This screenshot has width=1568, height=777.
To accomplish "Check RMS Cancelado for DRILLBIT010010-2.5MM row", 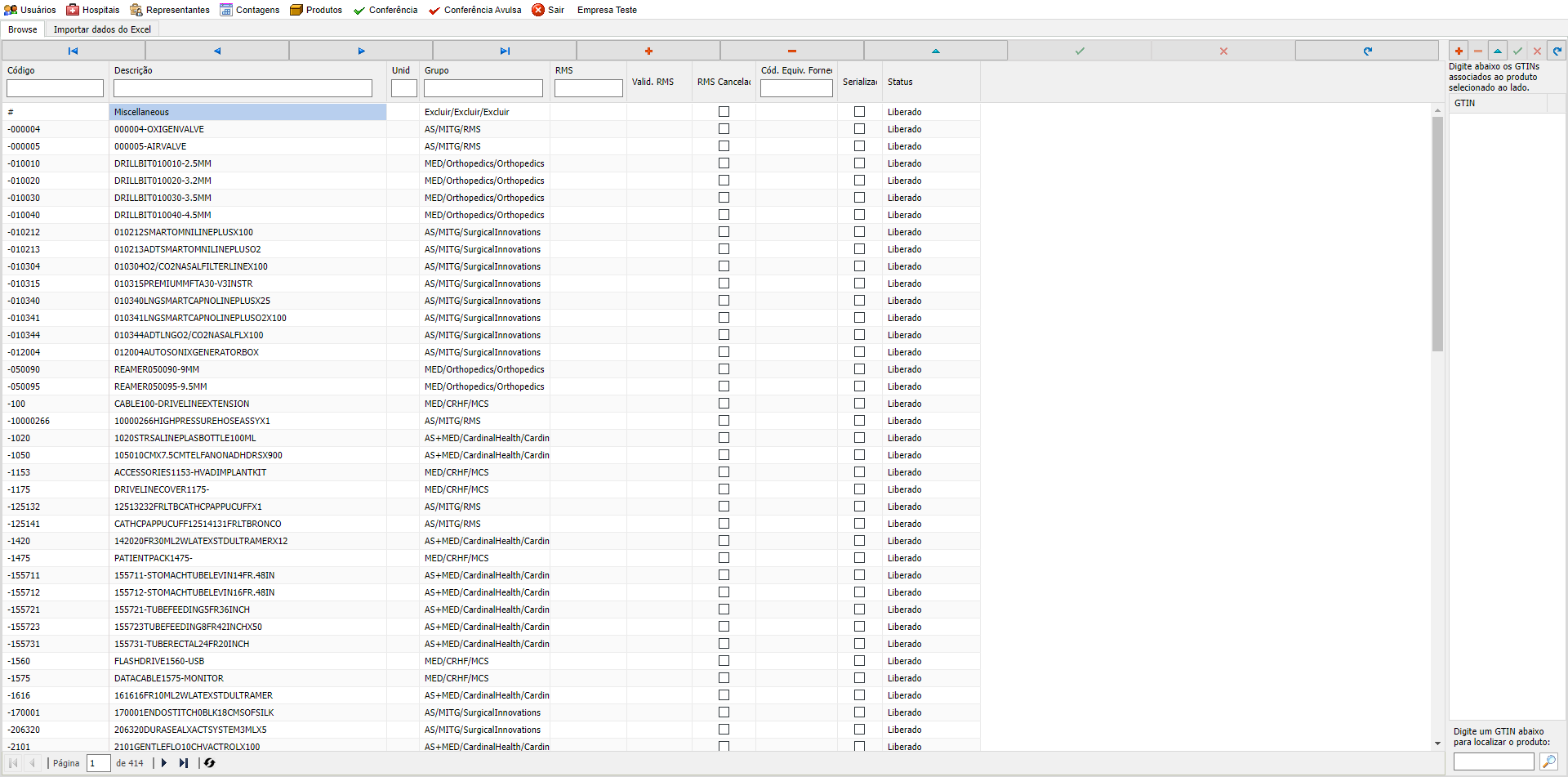I will [x=724, y=163].
